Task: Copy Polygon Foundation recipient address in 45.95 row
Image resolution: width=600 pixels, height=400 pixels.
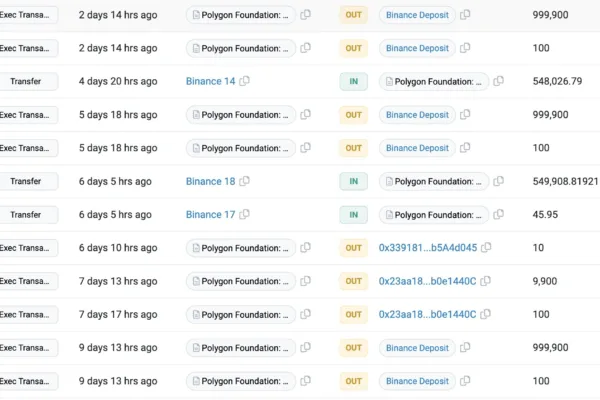Action: (498, 214)
